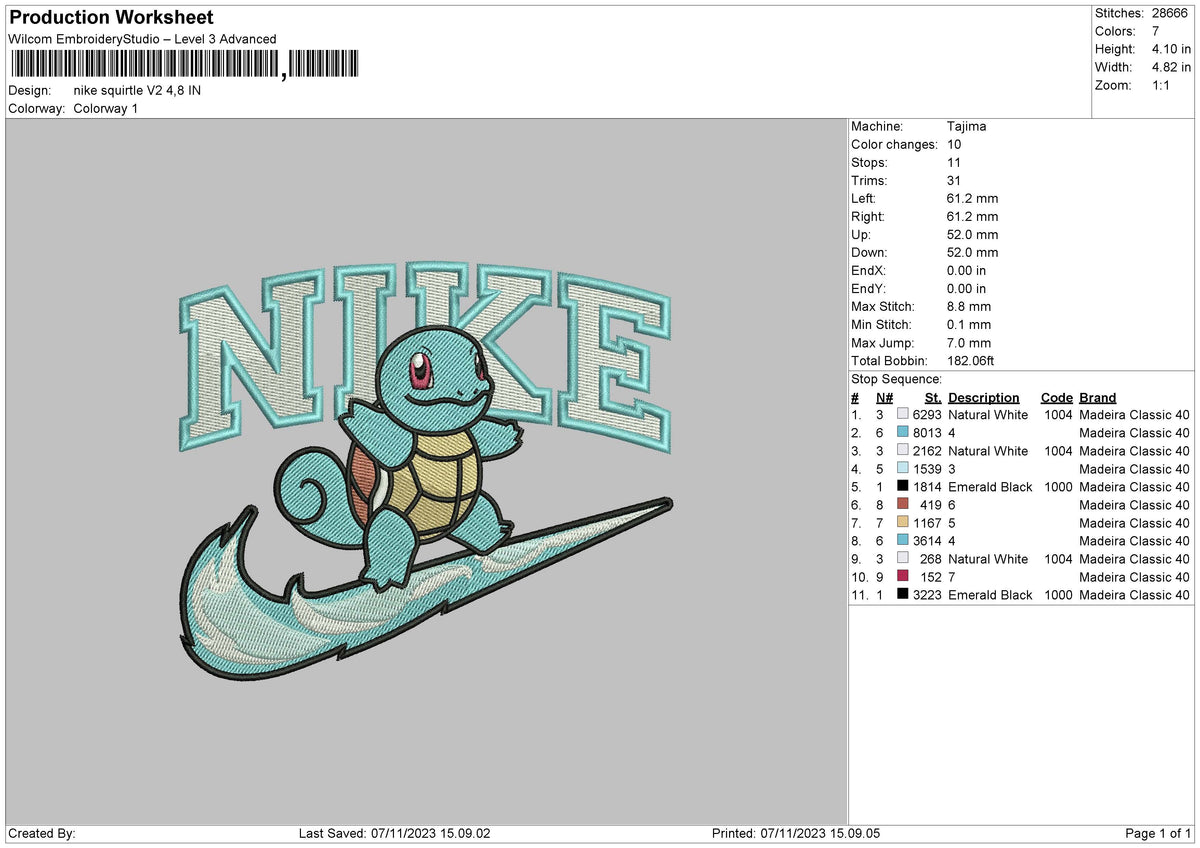
Task: Click the "Code" column header
Action: click(1056, 397)
